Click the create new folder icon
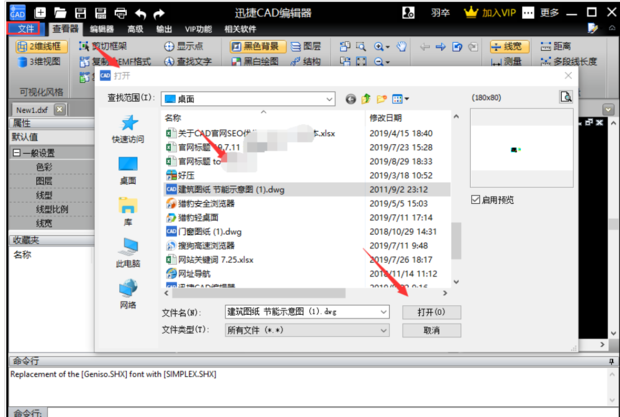The width and height of the screenshot is (620, 417). point(381,98)
